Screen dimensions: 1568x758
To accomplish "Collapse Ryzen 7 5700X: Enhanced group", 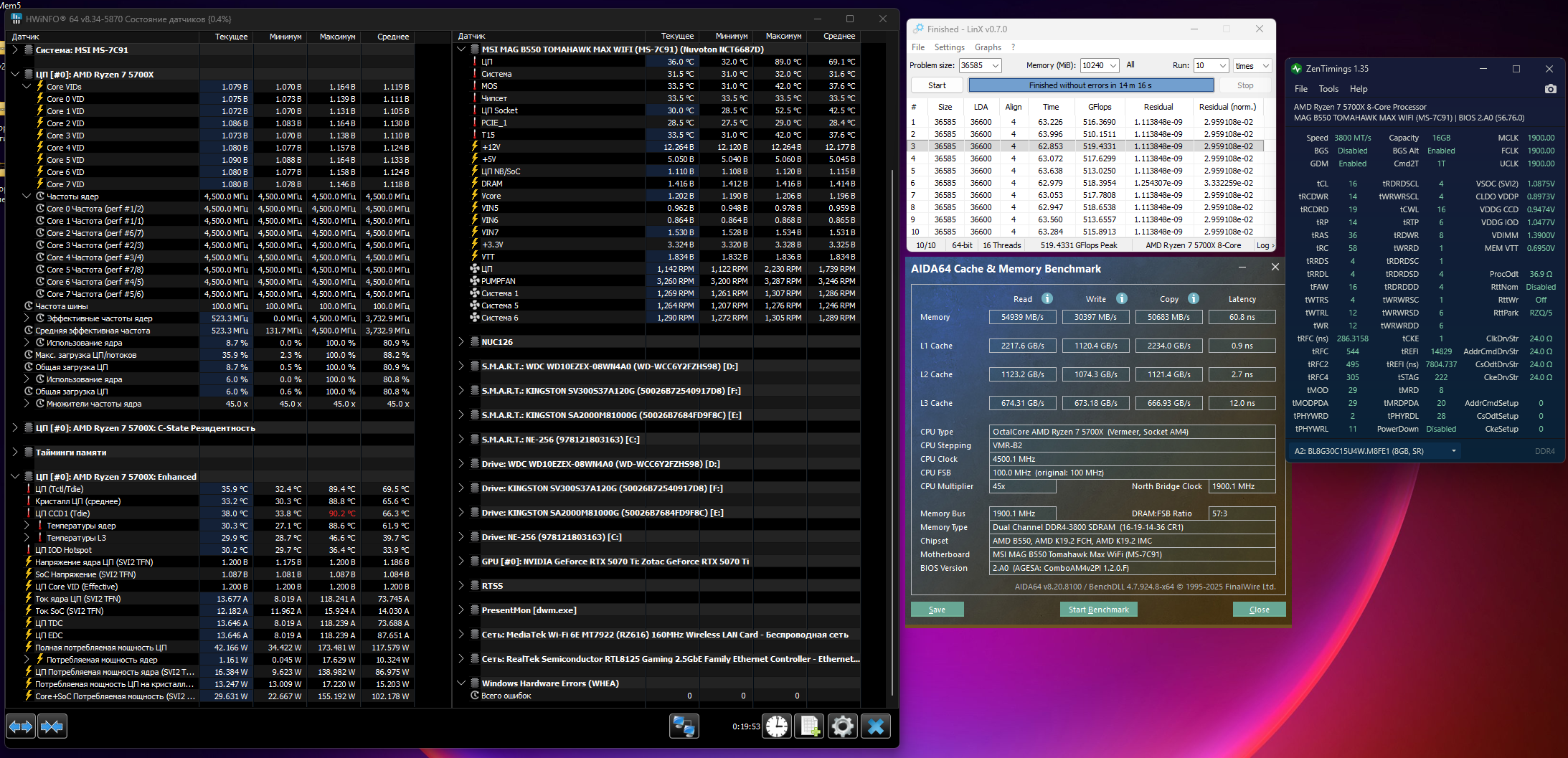I will [15, 477].
